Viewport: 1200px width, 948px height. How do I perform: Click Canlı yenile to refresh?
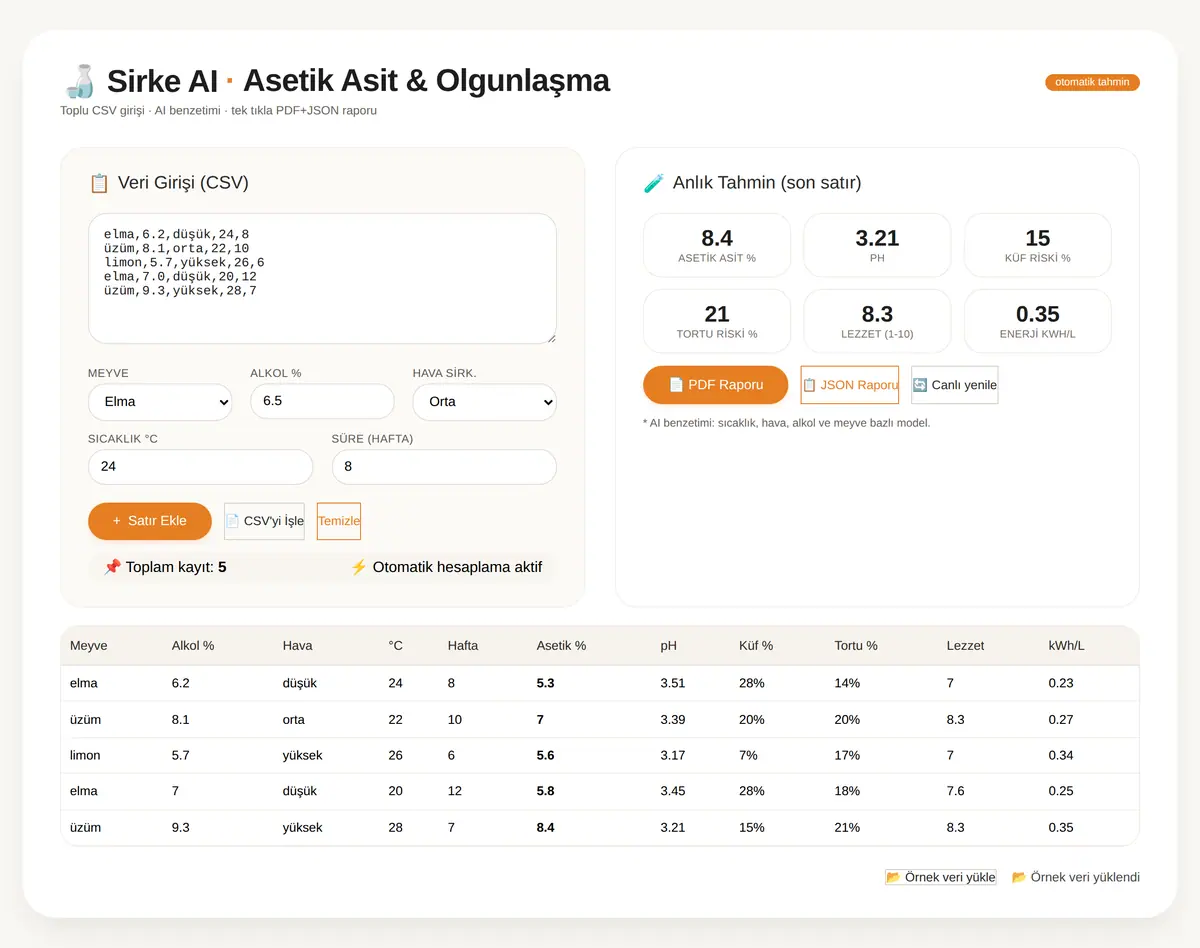[954, 385]
